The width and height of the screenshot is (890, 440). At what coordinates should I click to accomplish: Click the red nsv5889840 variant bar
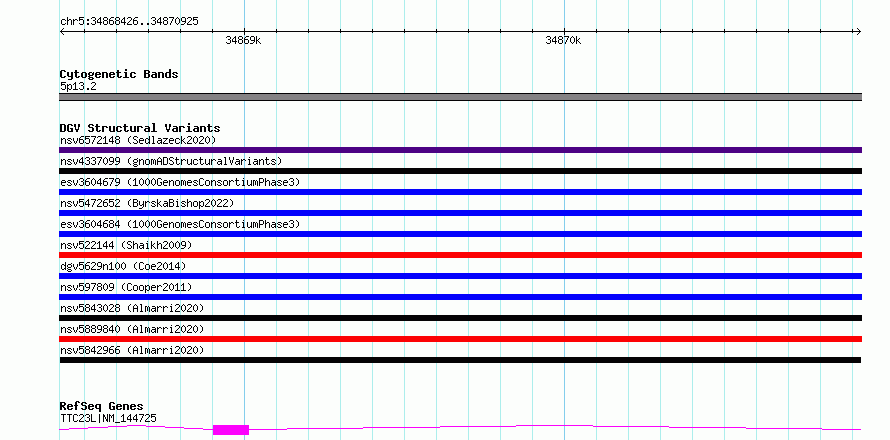point(460,339)
